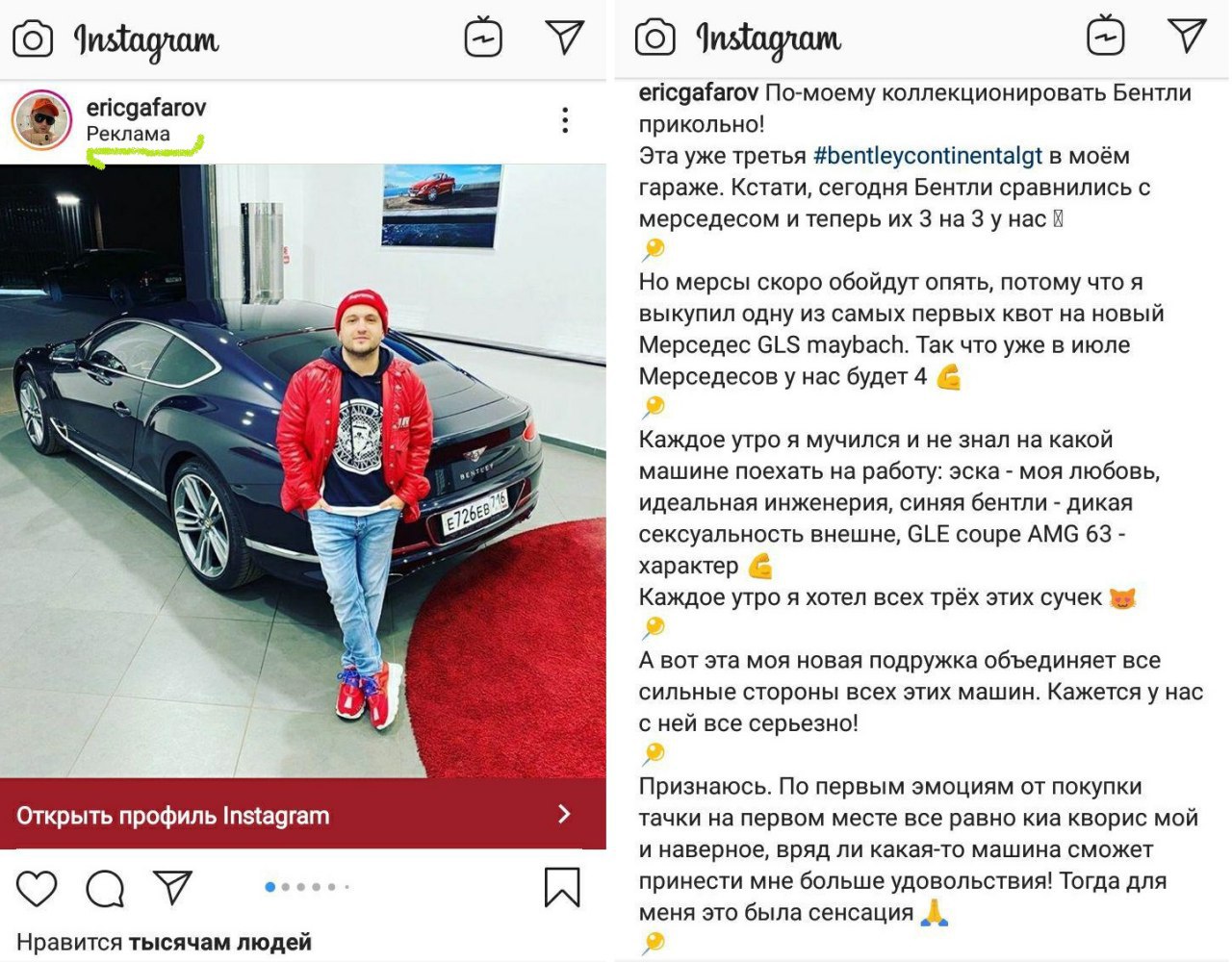Image resolution: width=1232 pixels, height=962 pixels.
Task: Share post via paper plane below photo
Action: (173, 887)
